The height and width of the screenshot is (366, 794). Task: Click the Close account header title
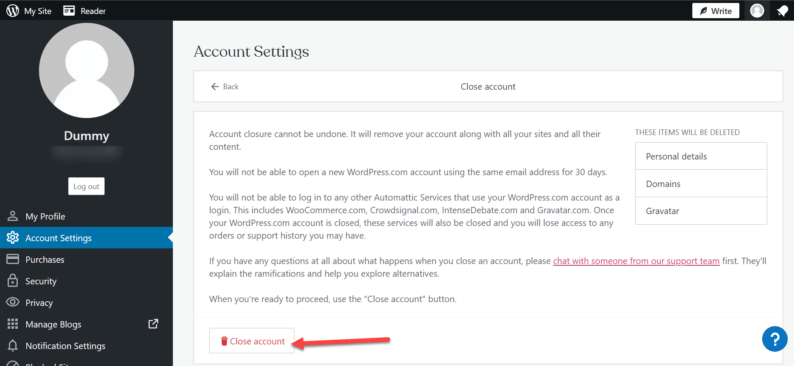tap(488, 87)
